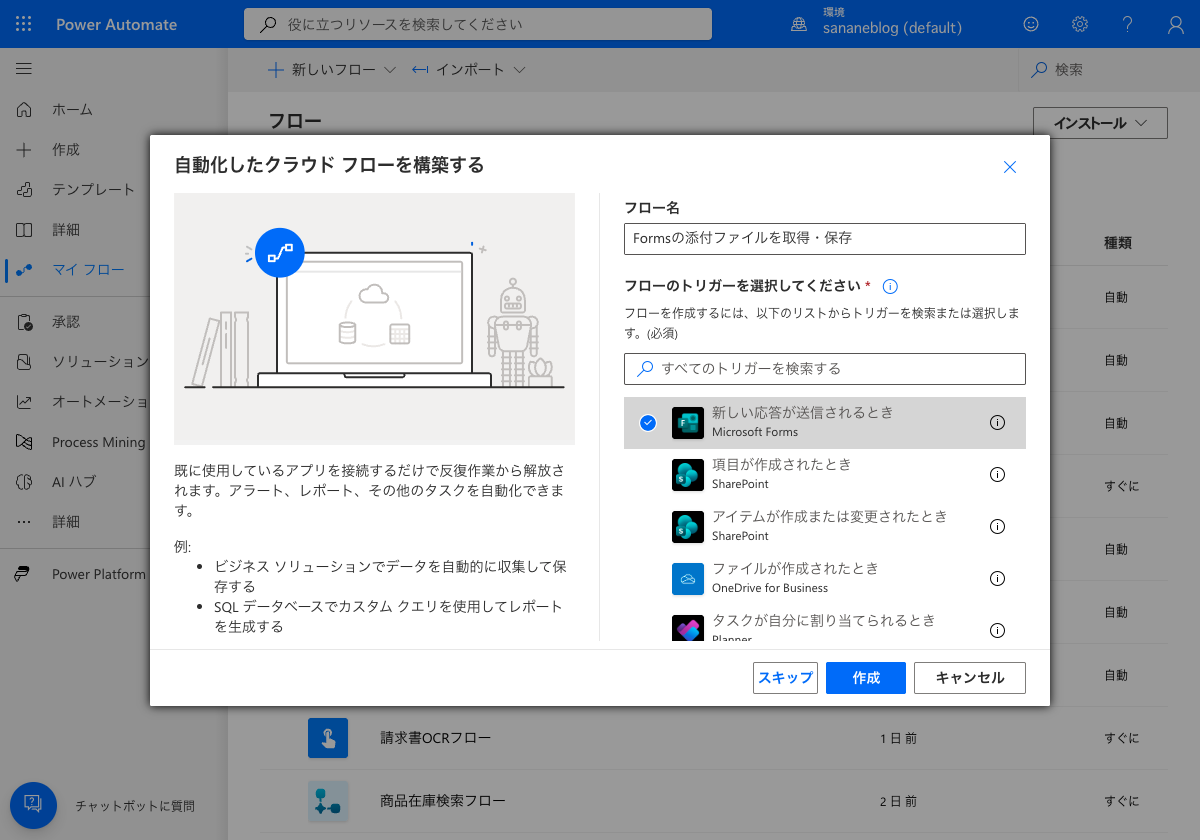Click the 検索 box in command bar
Image resolution: width=1200 pixels, height=840 pixels.
[x=1109, y=70]
